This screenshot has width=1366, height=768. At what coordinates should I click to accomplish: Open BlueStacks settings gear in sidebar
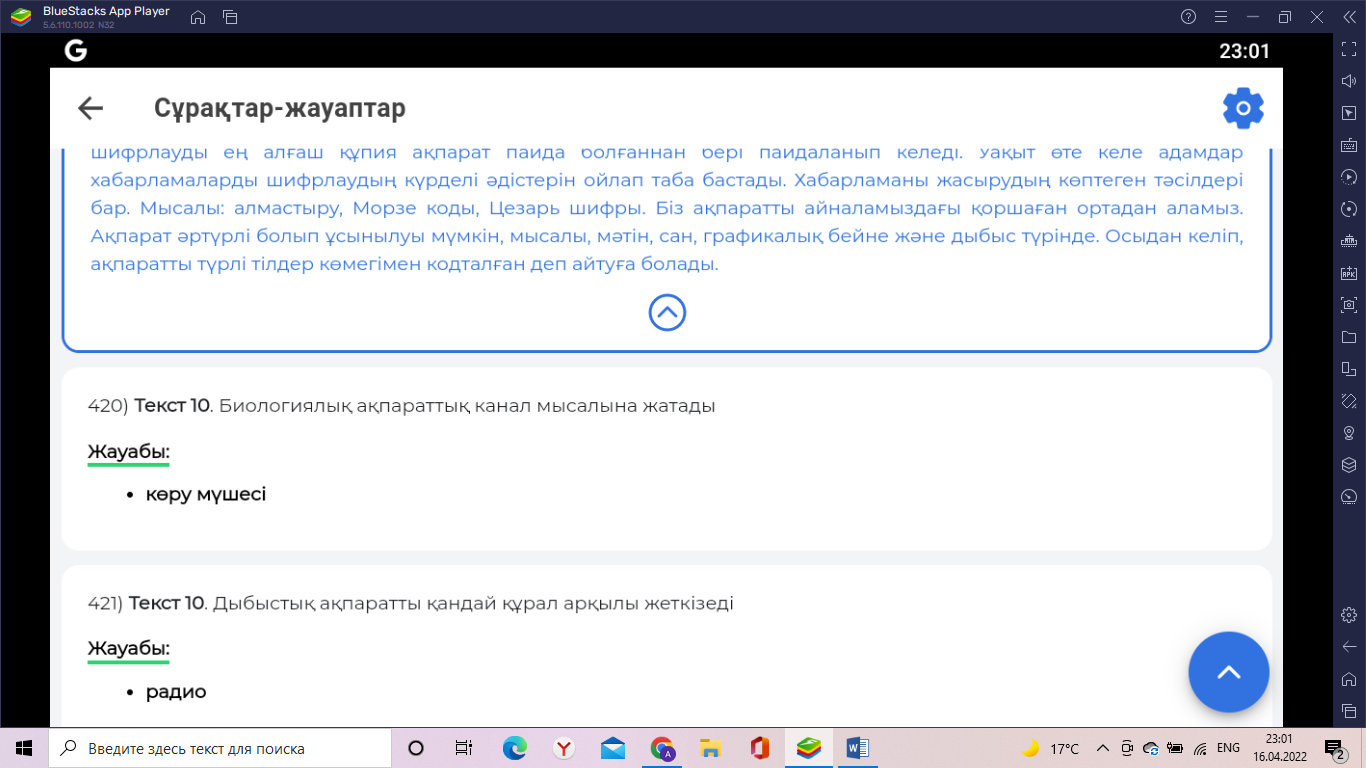click(1348, 614)
